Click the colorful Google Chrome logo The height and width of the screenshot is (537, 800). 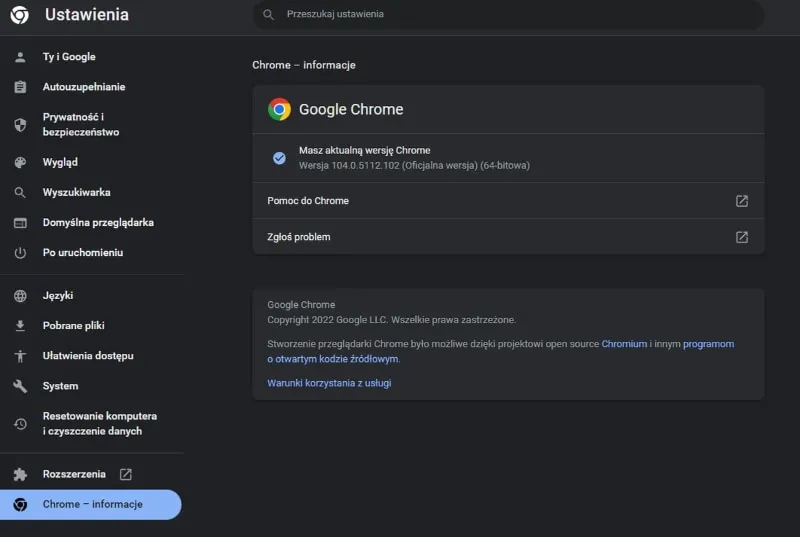pos(279,109)
